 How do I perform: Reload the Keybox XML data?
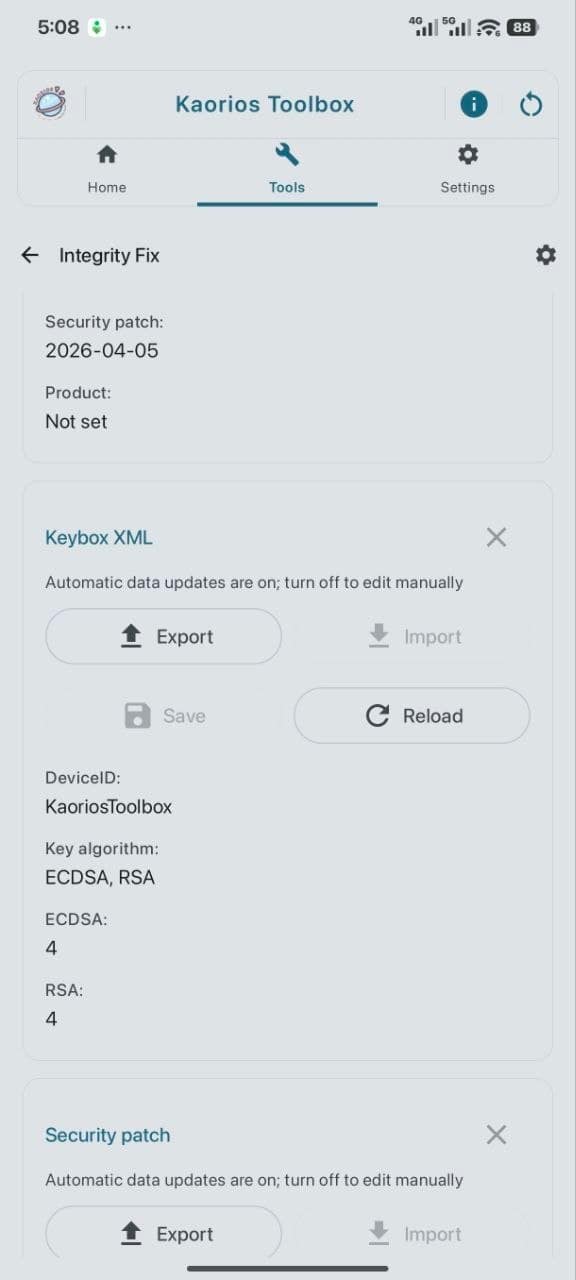pos(412,716)
